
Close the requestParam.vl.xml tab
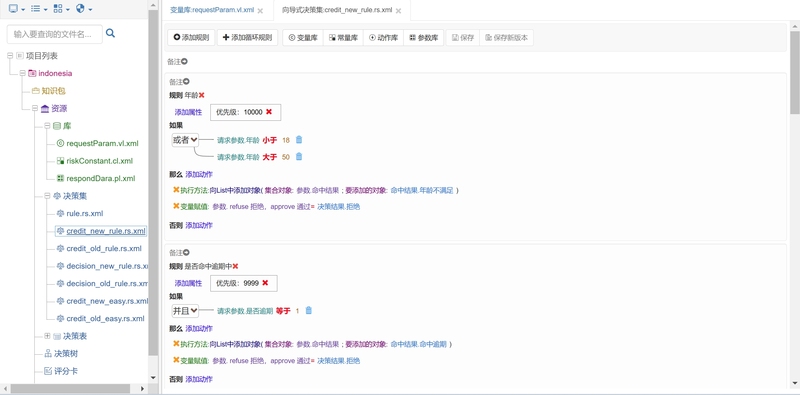[x=260, y=11]
